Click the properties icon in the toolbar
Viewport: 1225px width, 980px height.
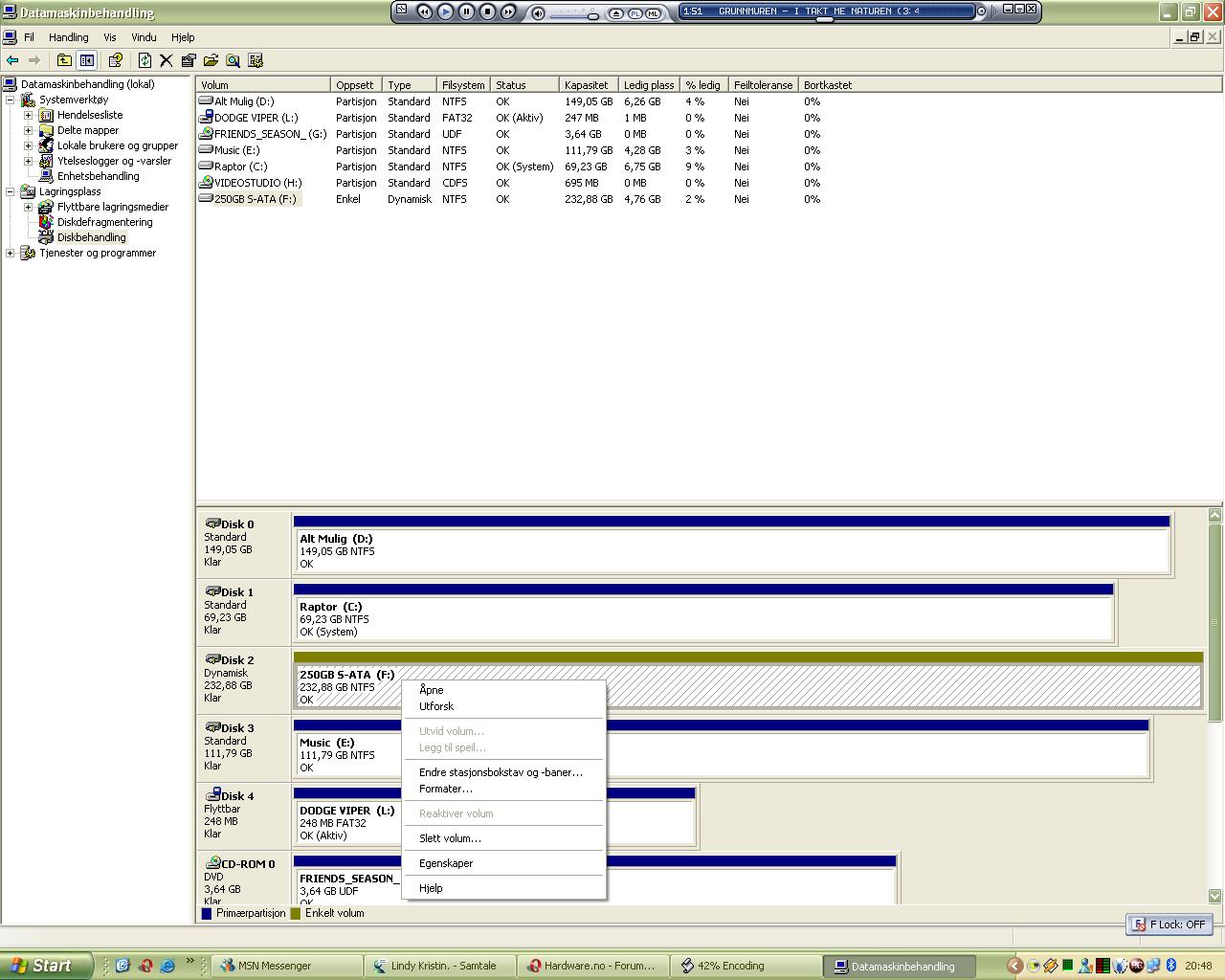(189, 60)
